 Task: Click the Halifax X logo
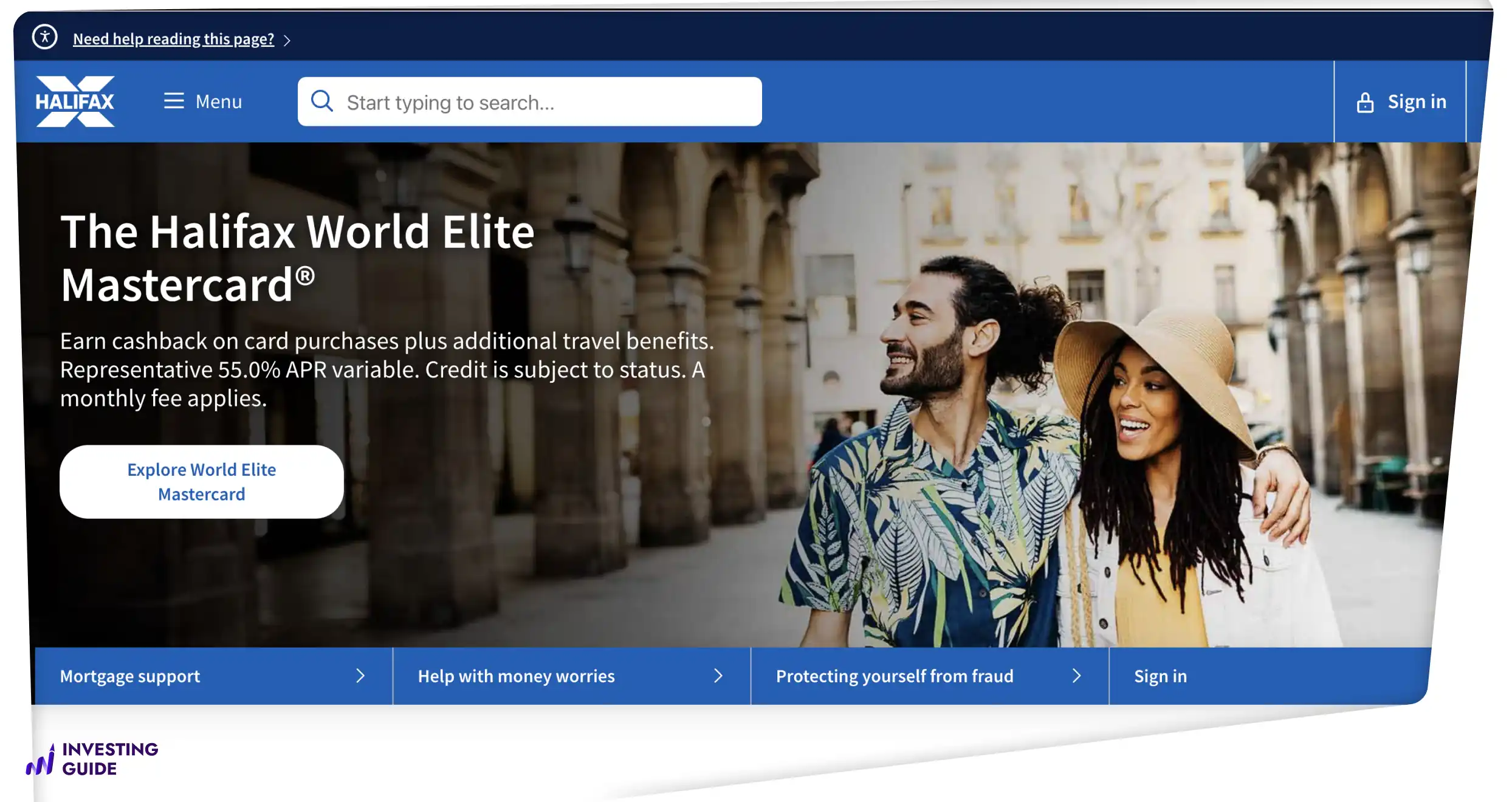pos(75,101)
